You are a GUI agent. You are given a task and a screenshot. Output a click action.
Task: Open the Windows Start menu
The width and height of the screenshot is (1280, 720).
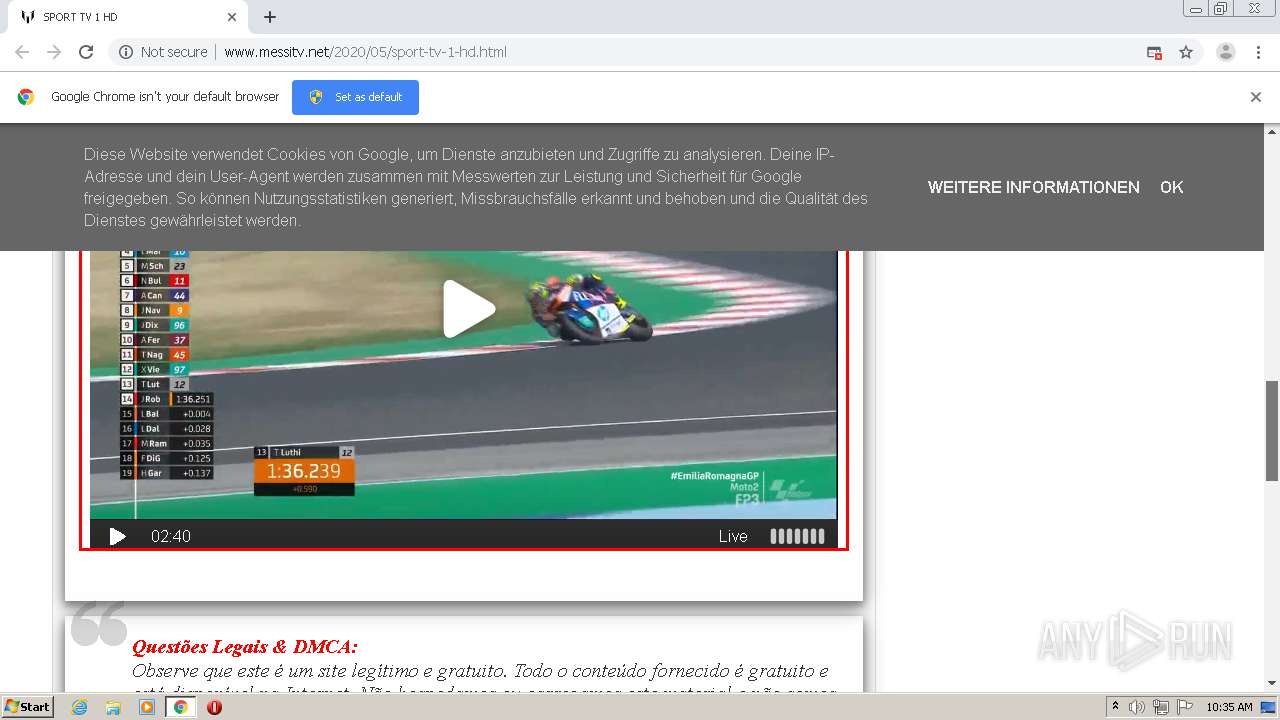[27, 706]
